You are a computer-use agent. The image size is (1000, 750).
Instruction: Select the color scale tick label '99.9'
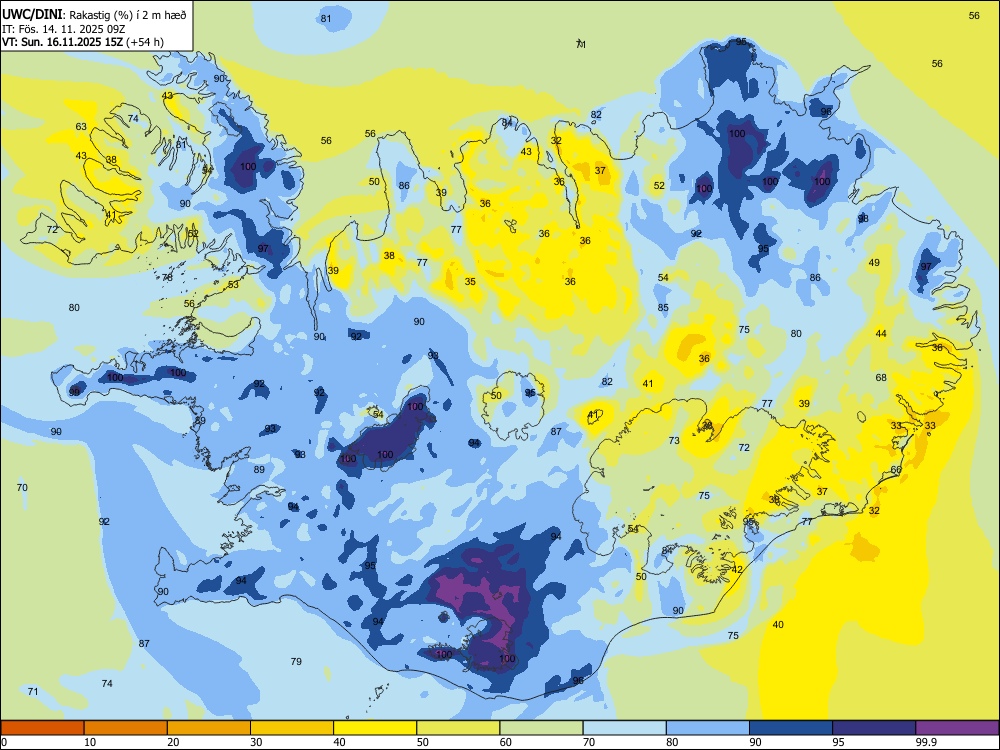pyautogui.click(x=925, y=742)
